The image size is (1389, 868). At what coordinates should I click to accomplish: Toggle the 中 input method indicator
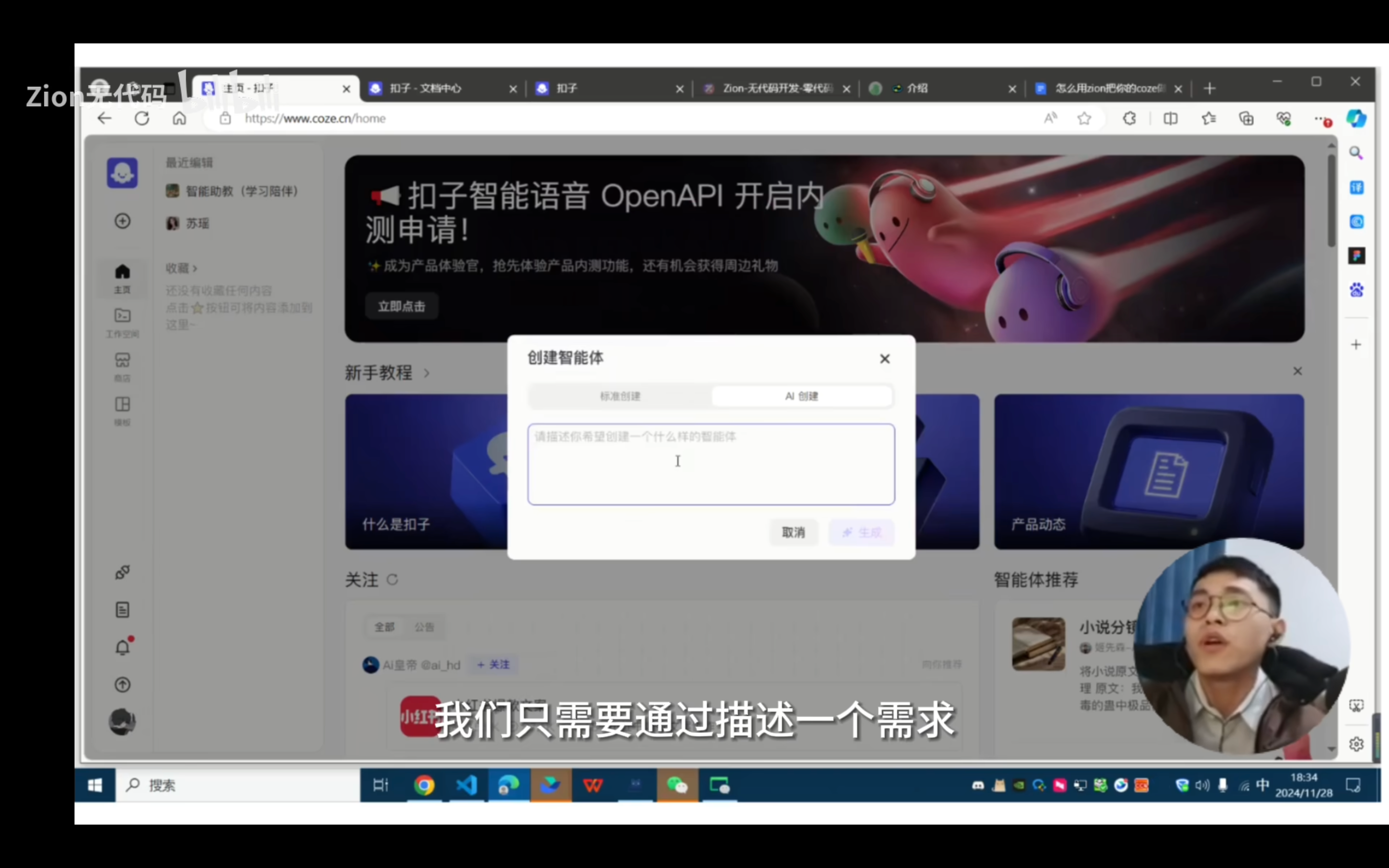tap(1263, 786)
